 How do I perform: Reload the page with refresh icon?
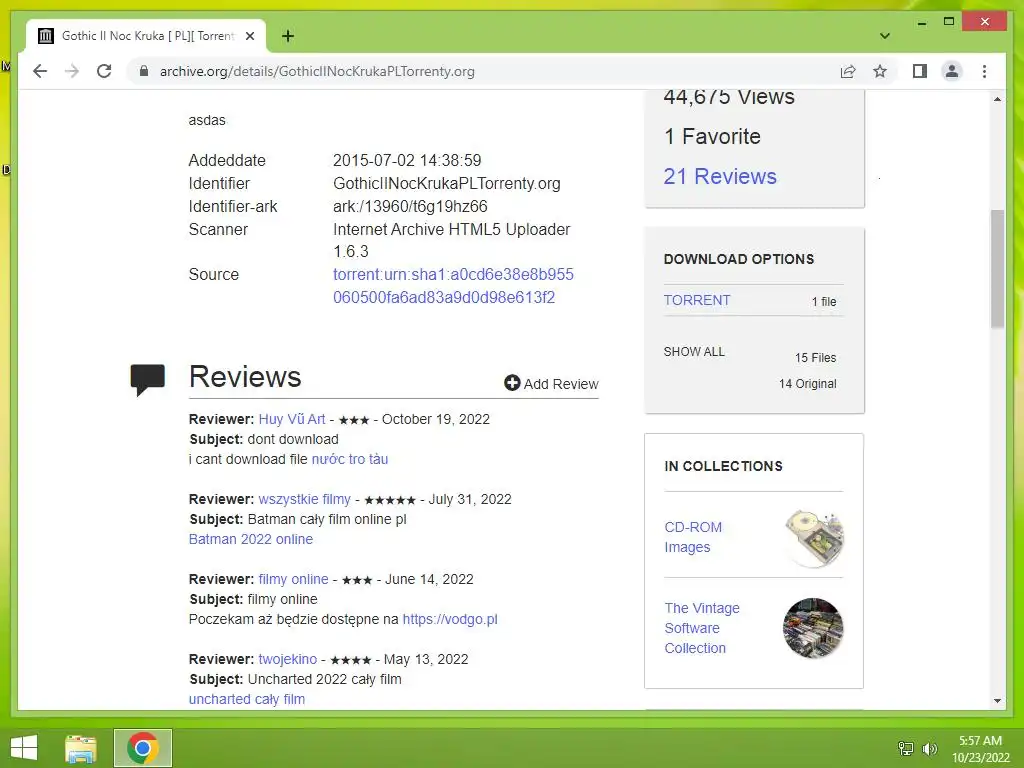[x=104, y=71]
